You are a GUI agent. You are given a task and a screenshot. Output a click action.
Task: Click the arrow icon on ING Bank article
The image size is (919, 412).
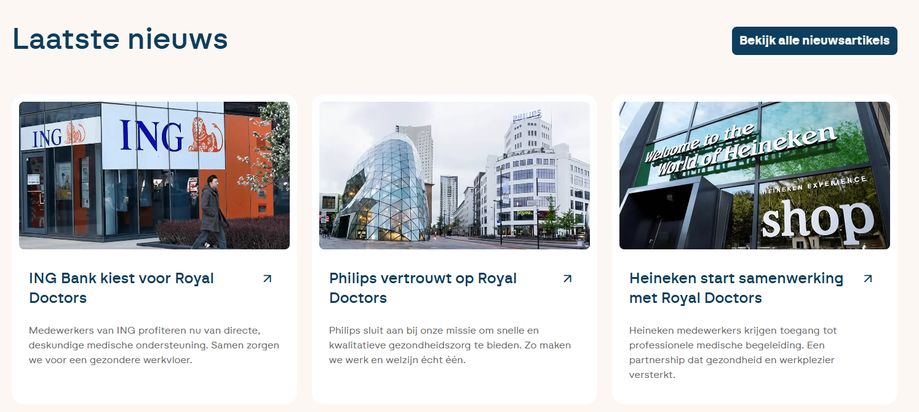(x=267, y=279)
